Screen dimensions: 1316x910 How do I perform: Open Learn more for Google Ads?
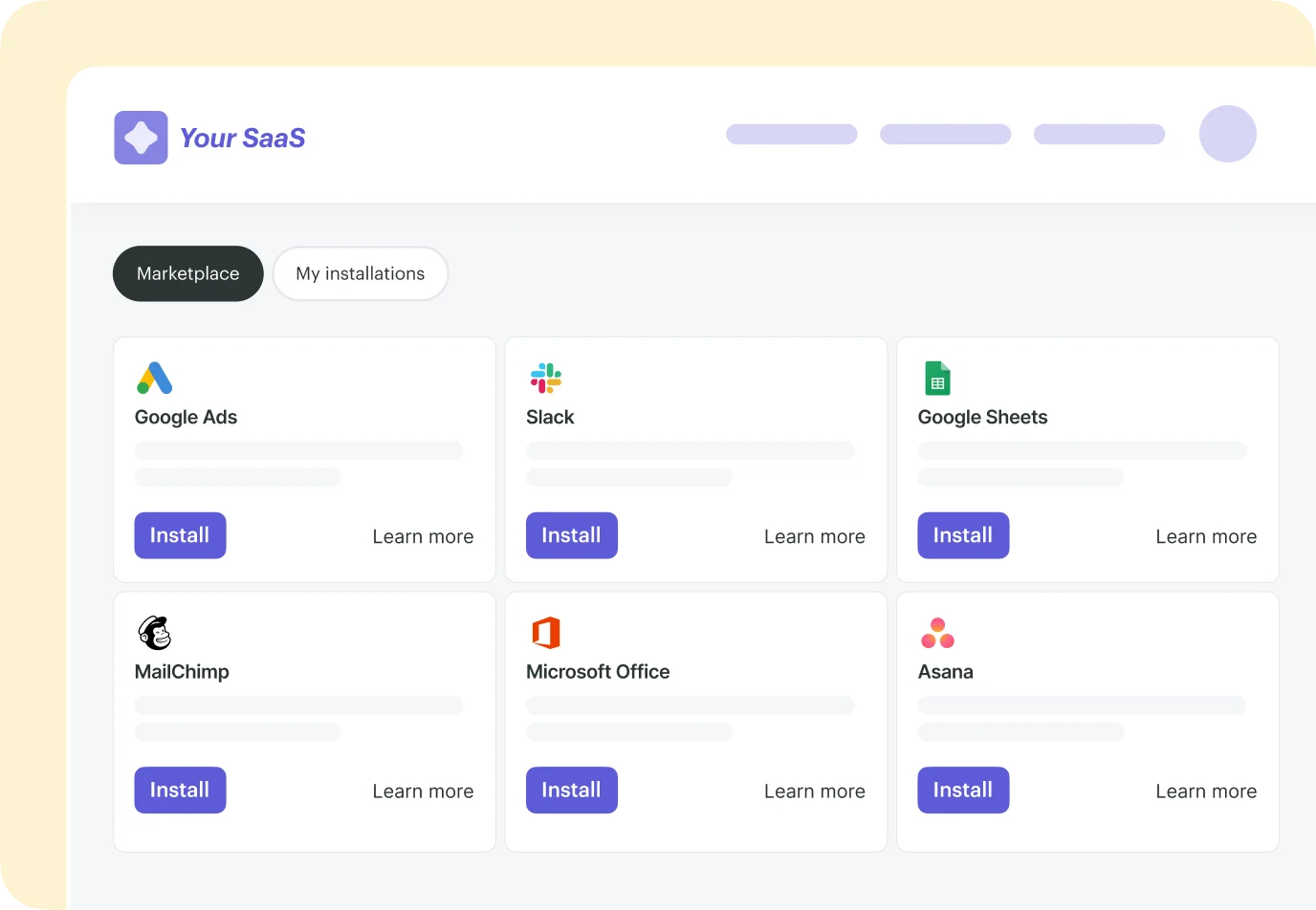[x=423, y=536]
